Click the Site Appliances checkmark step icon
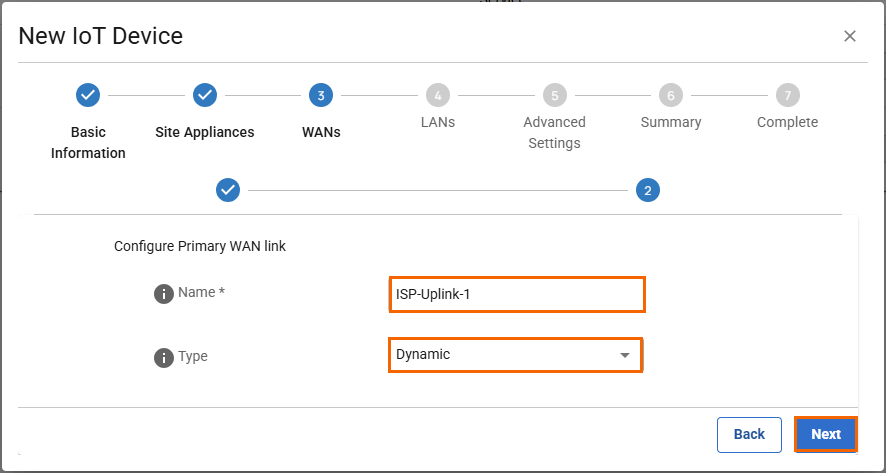This screenshot has height=473, width=886. 204,95
